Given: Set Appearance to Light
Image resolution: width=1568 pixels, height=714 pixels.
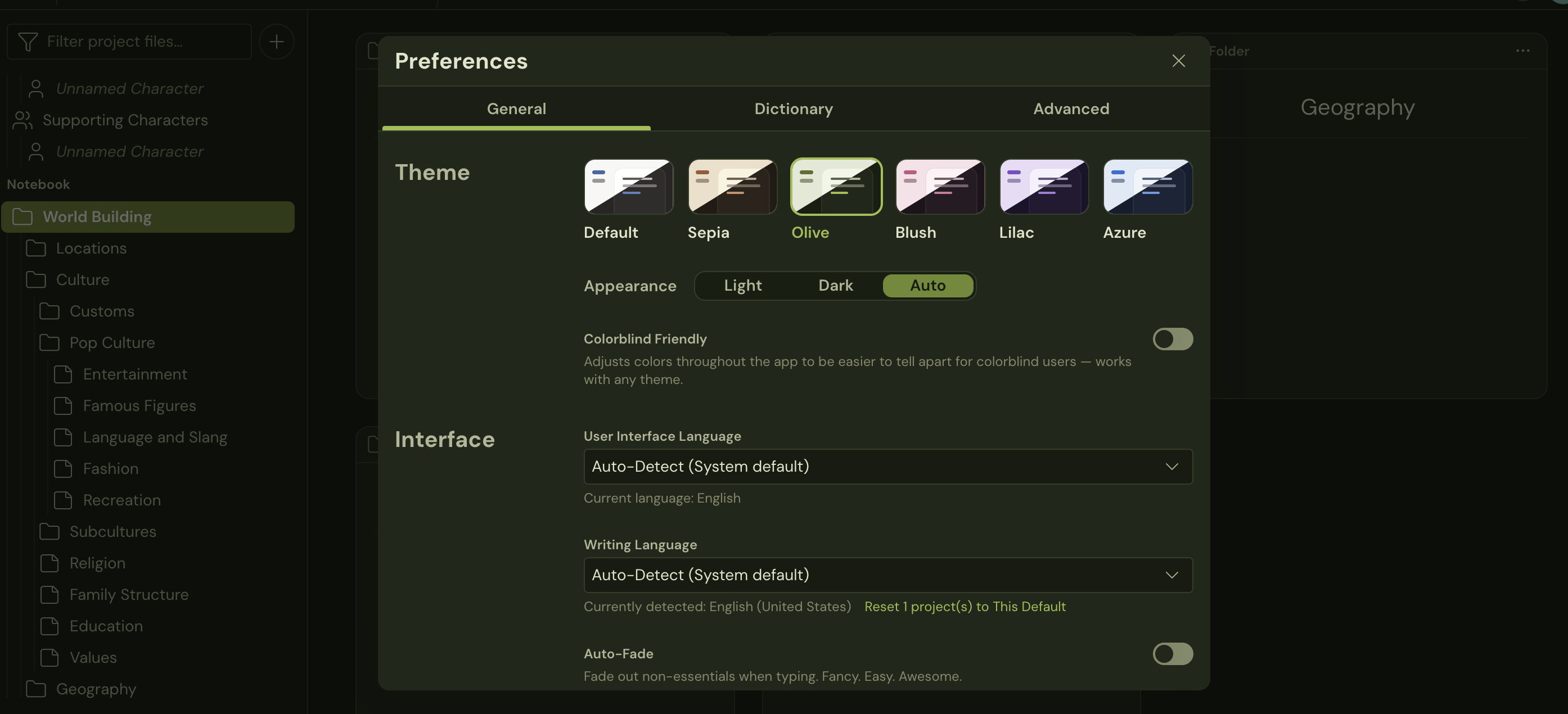Looking at the screenshot, I should (742, 286).
